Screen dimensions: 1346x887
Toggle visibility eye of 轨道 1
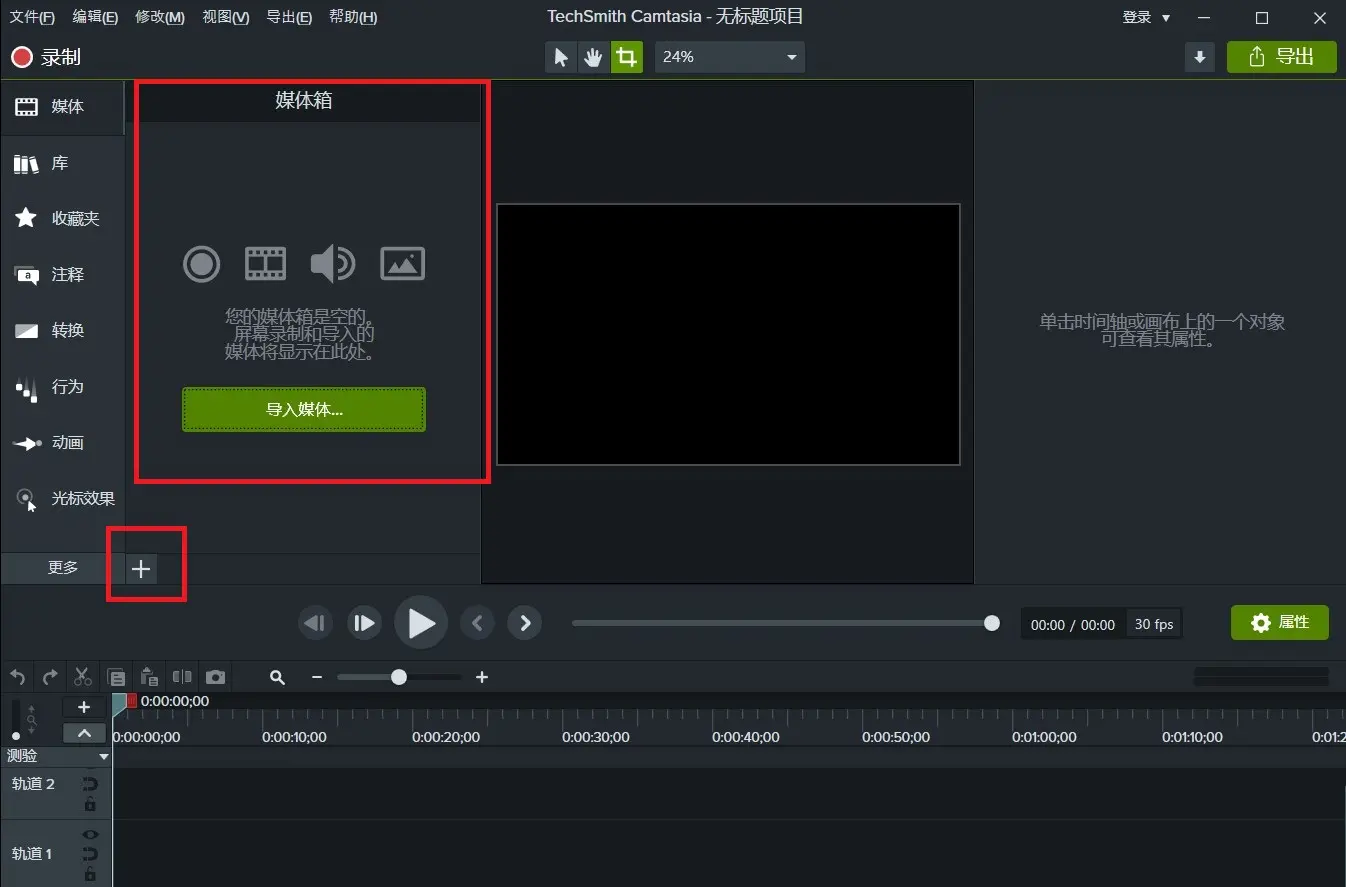[x=90, y=834]
